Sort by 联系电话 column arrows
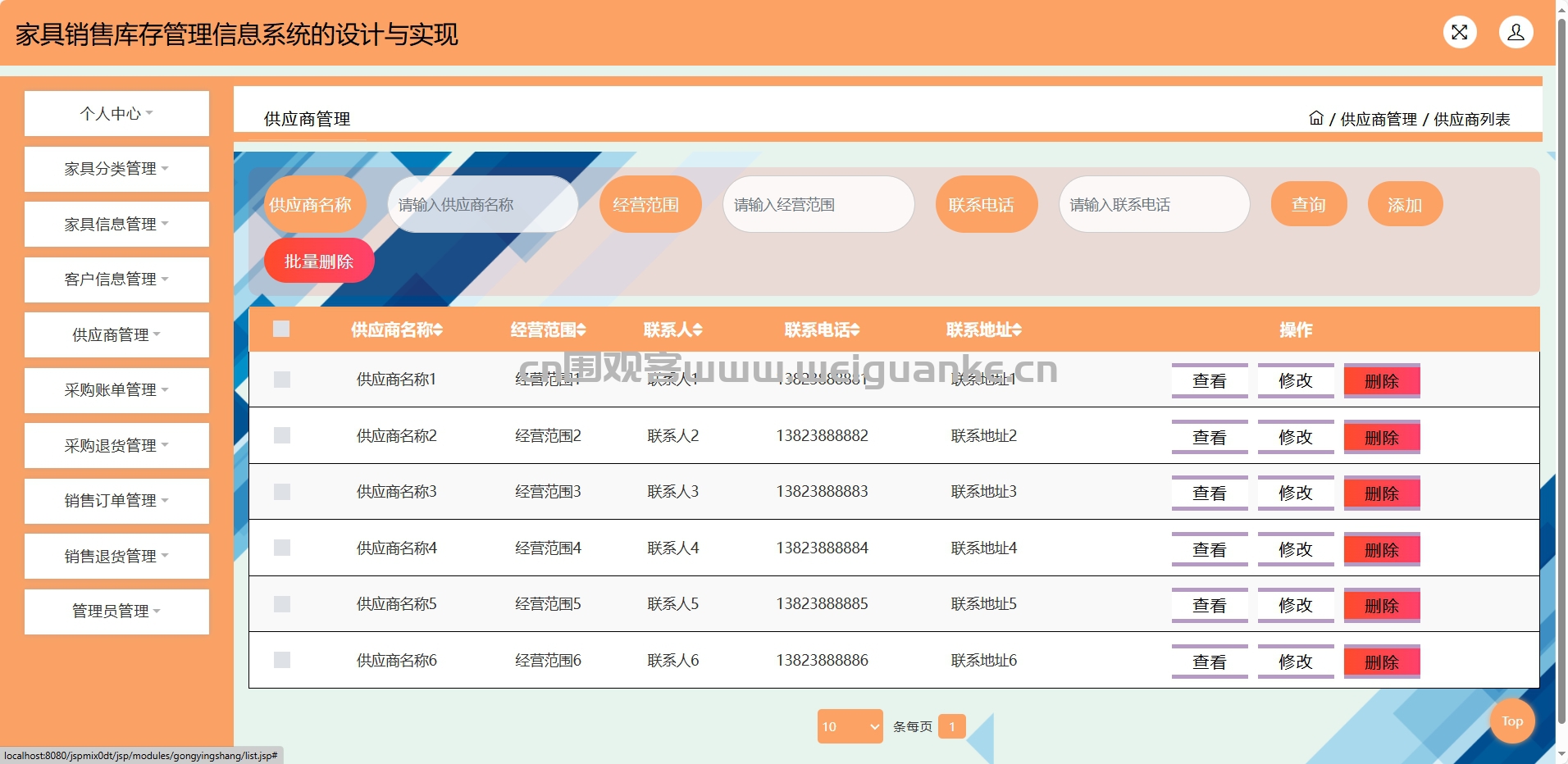The width and height of the screenshot is (1568, 764). coord(855,330)
